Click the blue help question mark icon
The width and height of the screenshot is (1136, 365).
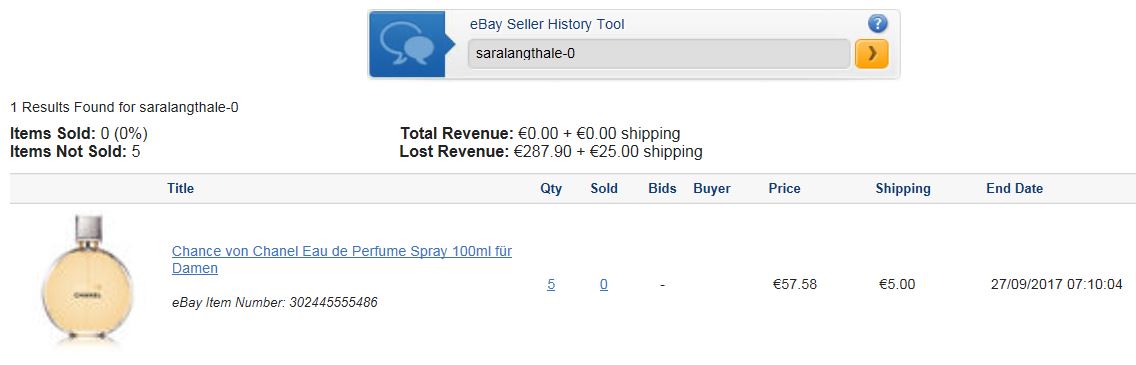click(877, 24)
